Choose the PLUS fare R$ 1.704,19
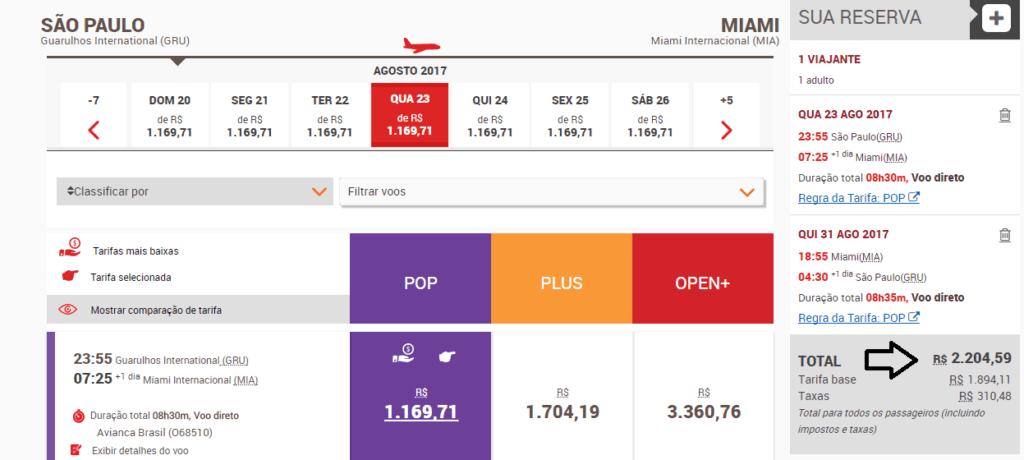1024x460 pixels. coord(562,412)
